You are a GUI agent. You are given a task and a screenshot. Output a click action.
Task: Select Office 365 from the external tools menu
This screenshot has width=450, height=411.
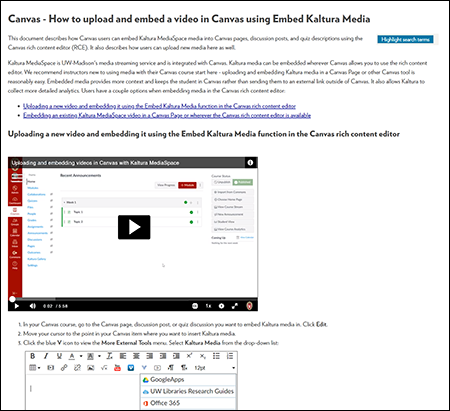point(189,403)
